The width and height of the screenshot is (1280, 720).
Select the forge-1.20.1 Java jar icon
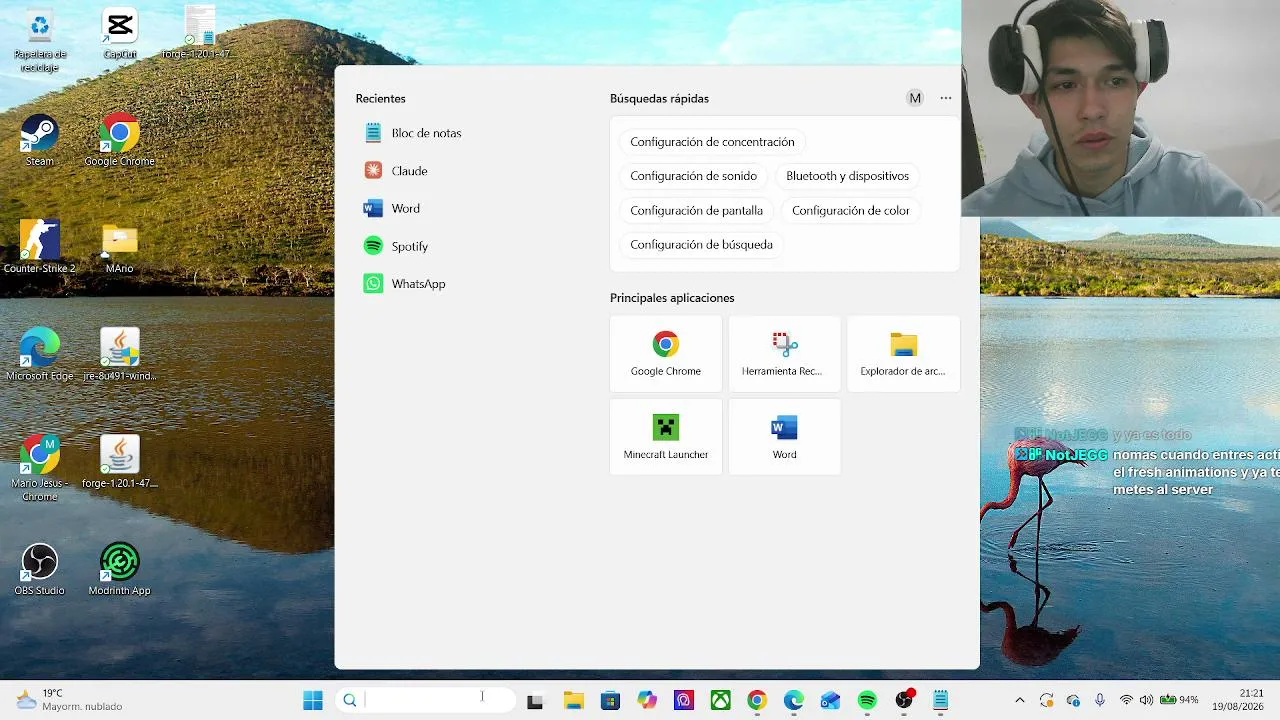tap(119, 462)
